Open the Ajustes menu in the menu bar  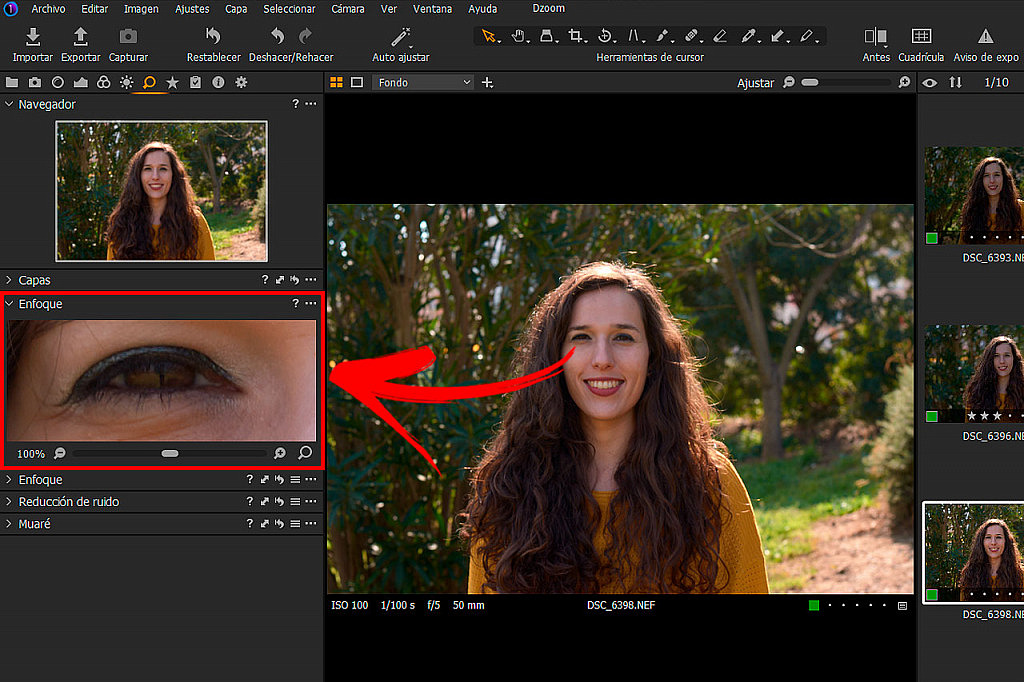(x=192, y=8)
